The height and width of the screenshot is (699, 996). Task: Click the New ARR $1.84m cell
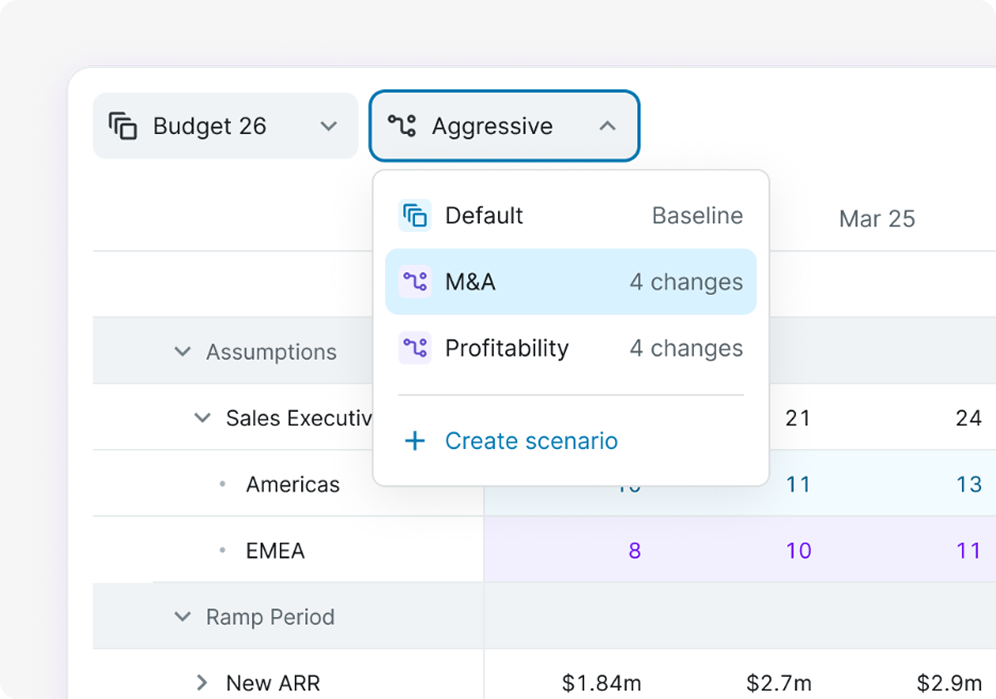601,683
